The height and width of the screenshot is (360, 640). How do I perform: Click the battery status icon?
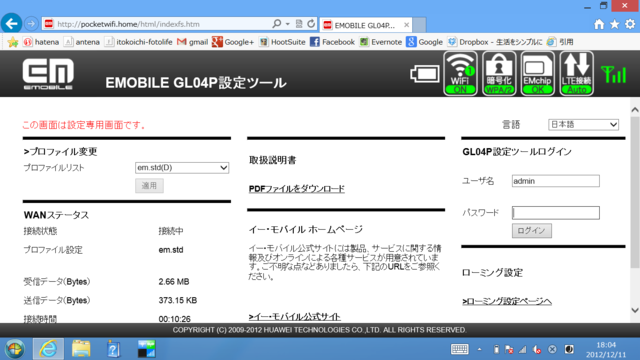pos(424,74)
